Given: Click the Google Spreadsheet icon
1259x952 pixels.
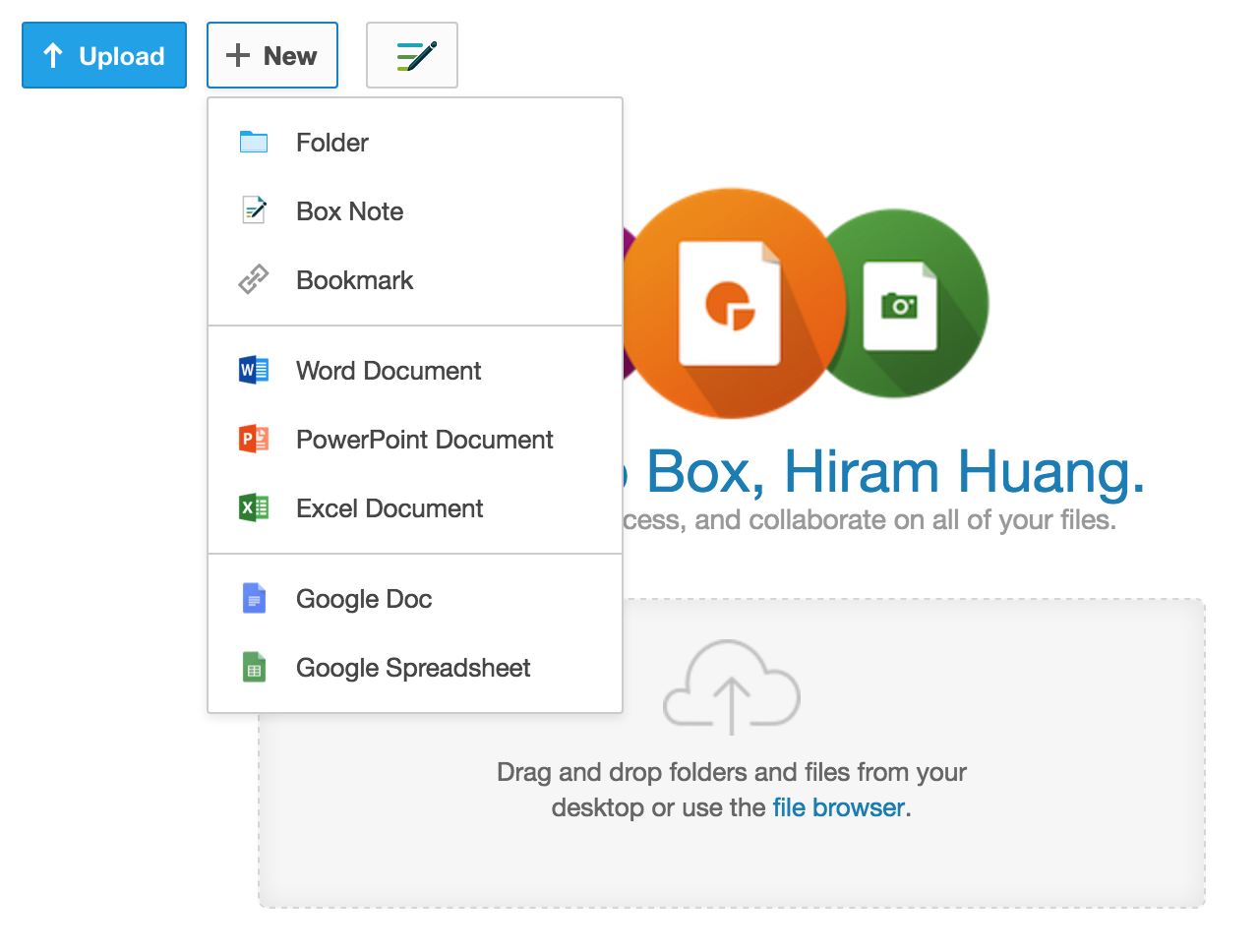Looking at the screenshot, I should click(254, 667).
